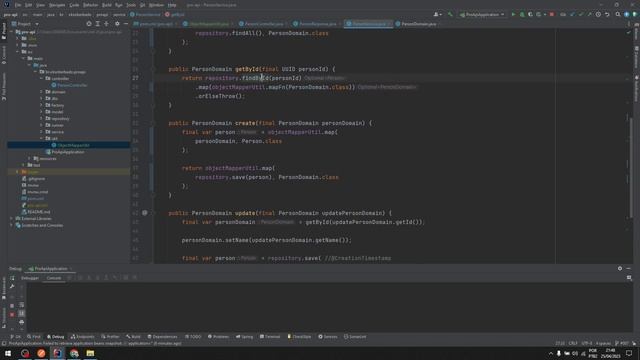640x360 pixels.
Task: Click gutter override icon at update method line
Action: pos(144,213)
